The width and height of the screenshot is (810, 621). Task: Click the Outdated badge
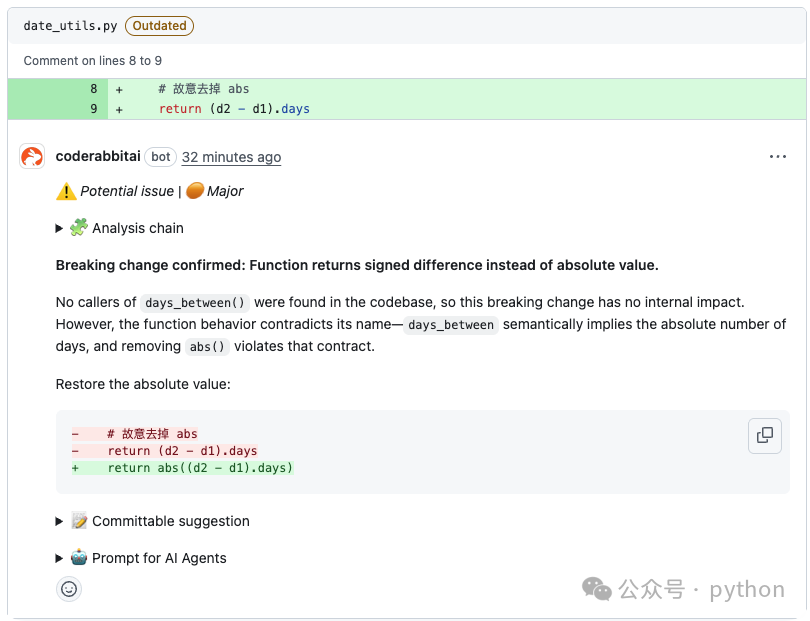pos(159,26)
